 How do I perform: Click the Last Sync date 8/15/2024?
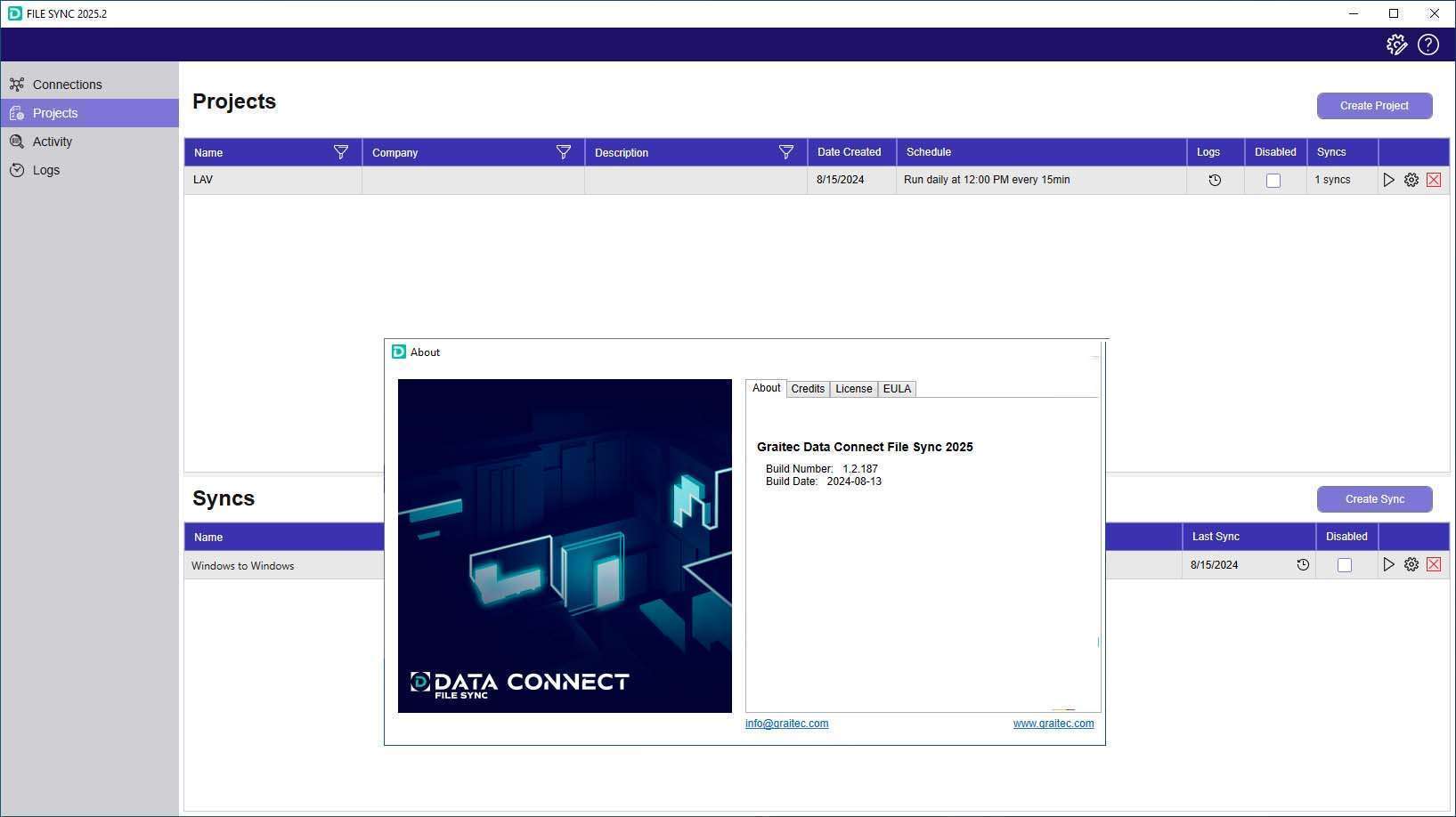point(1214,565)
